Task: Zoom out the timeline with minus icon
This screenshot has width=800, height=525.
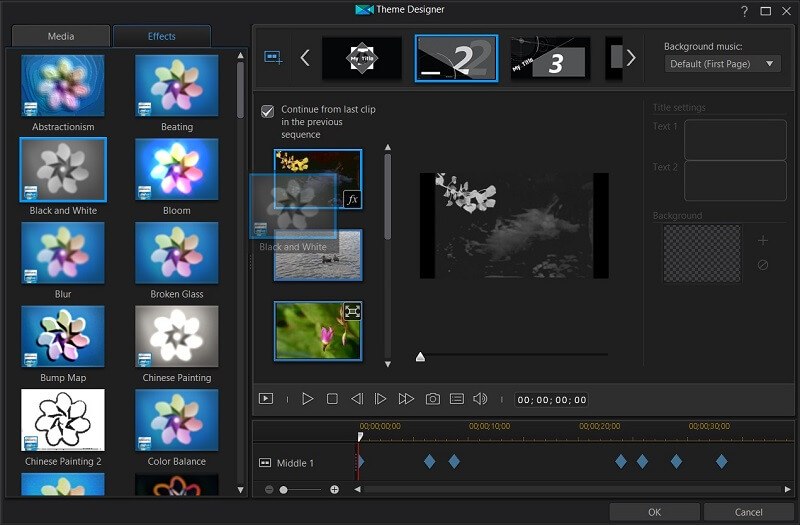Action: 269,490
